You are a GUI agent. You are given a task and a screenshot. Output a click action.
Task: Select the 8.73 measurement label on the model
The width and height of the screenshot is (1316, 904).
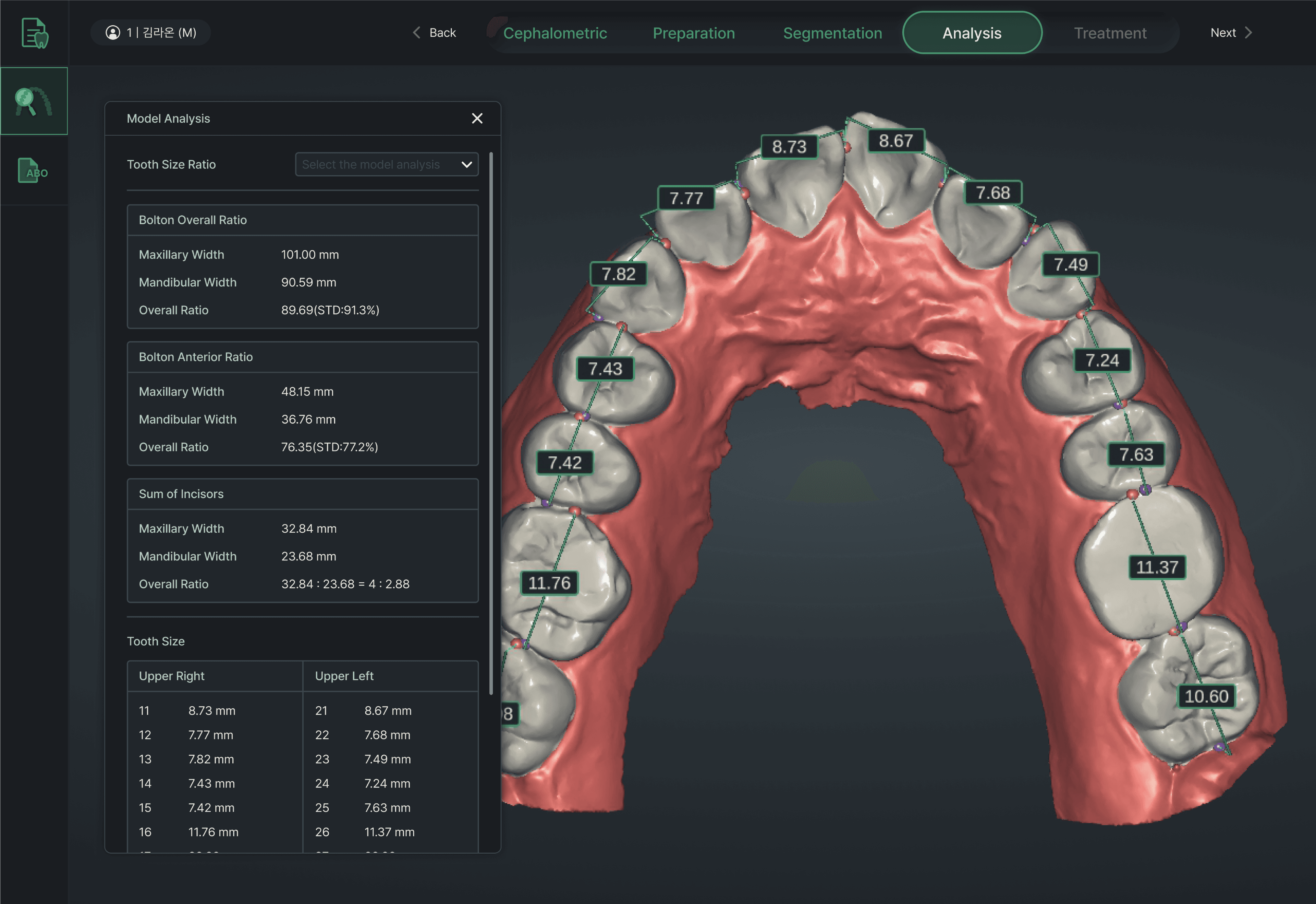(x=789, y=147)
